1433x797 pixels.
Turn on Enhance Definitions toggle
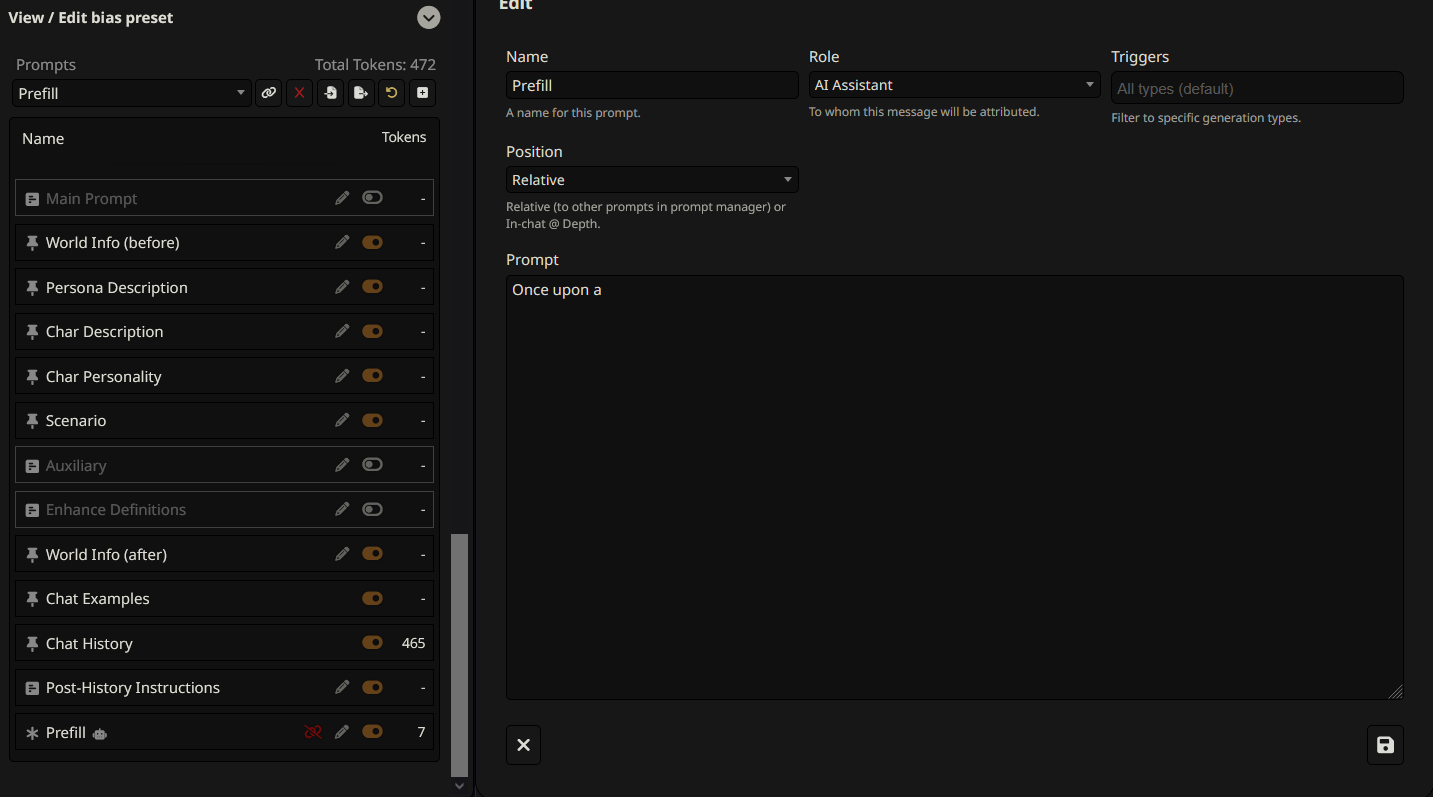coord(372,509)
